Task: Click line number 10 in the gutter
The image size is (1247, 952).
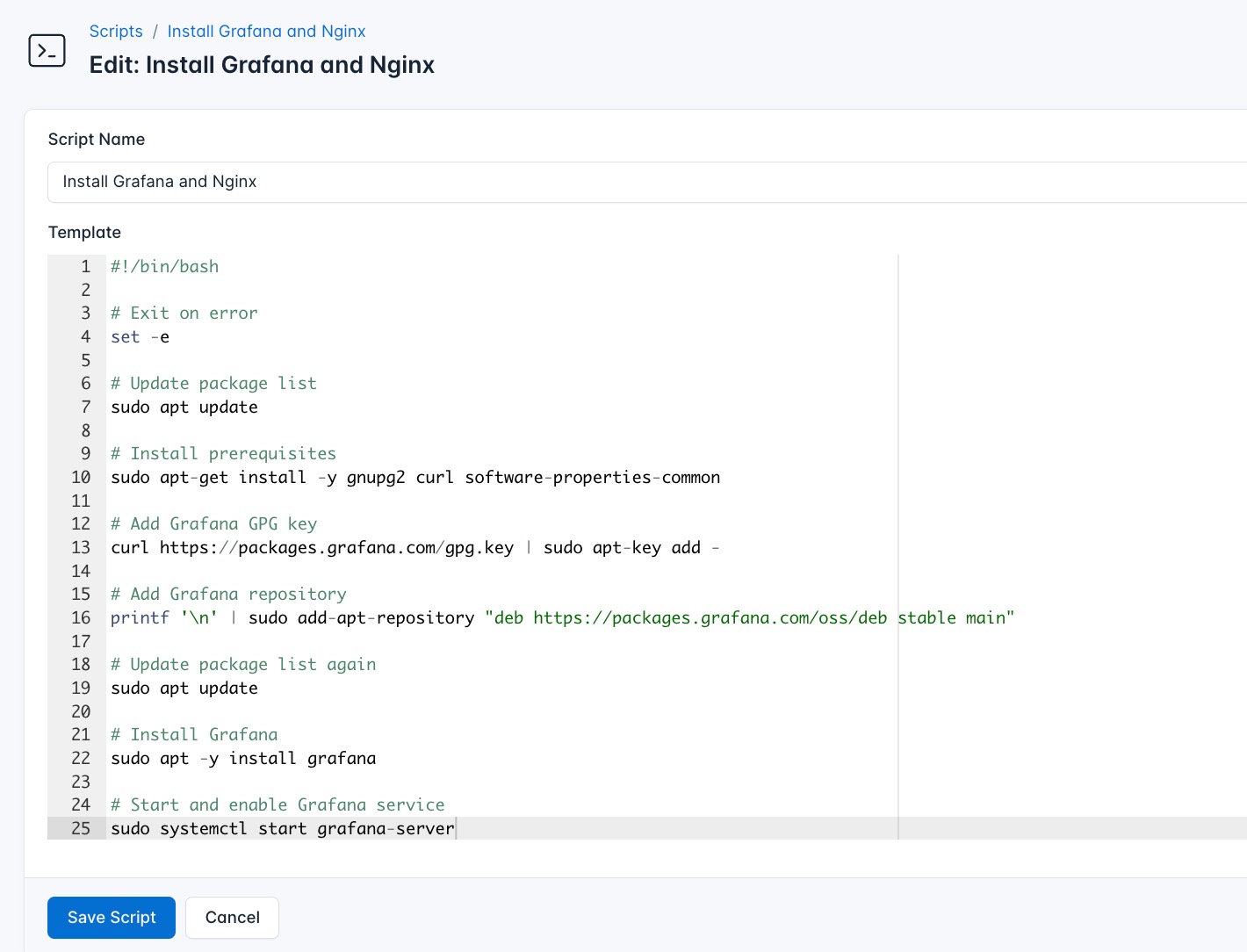Action: click(80, 477)
